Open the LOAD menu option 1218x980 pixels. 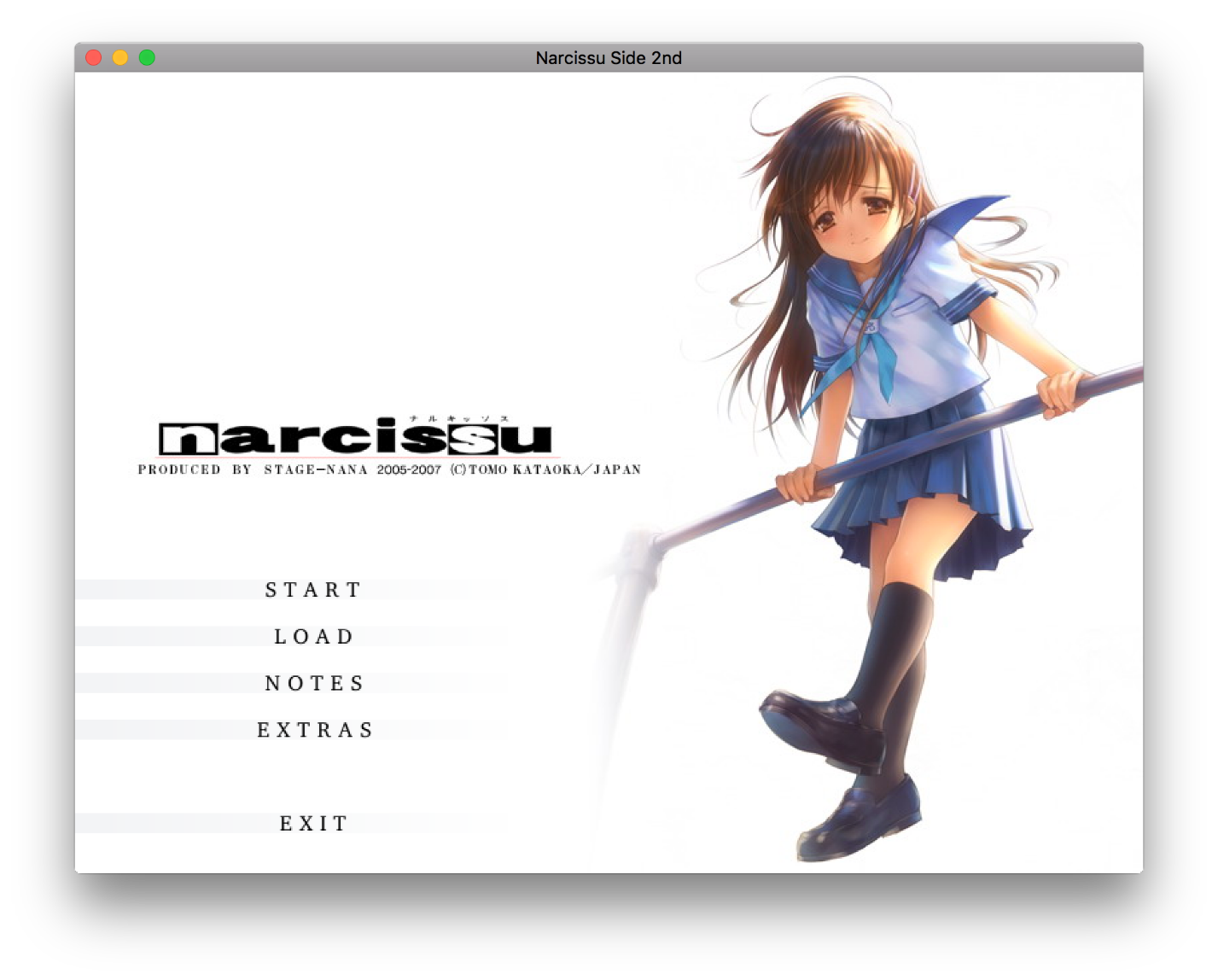coord(313,637)
